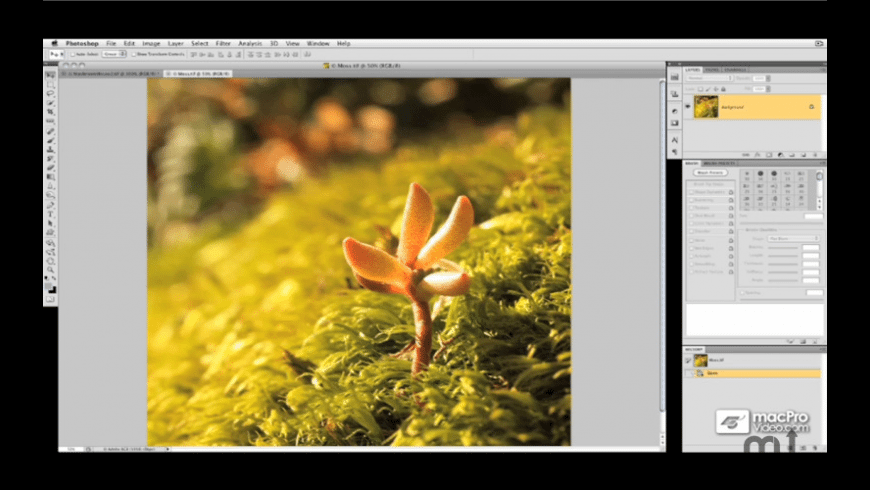Click the lock icon on the Background layer
This screenshot has width=870, height=490.
pos(810,106)
